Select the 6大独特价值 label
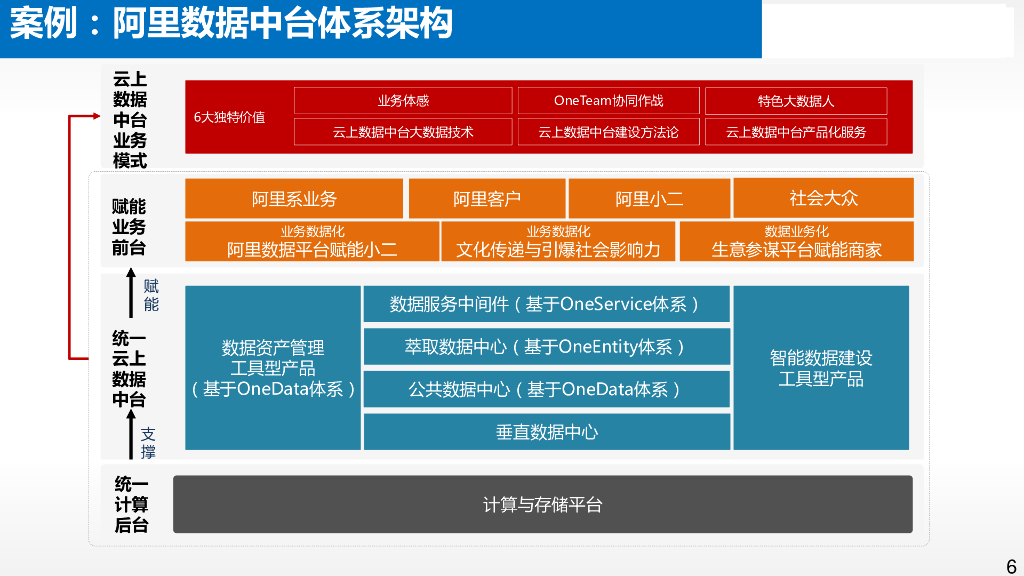The width and height of the screenshot is (1024, 576). point(229,118)
